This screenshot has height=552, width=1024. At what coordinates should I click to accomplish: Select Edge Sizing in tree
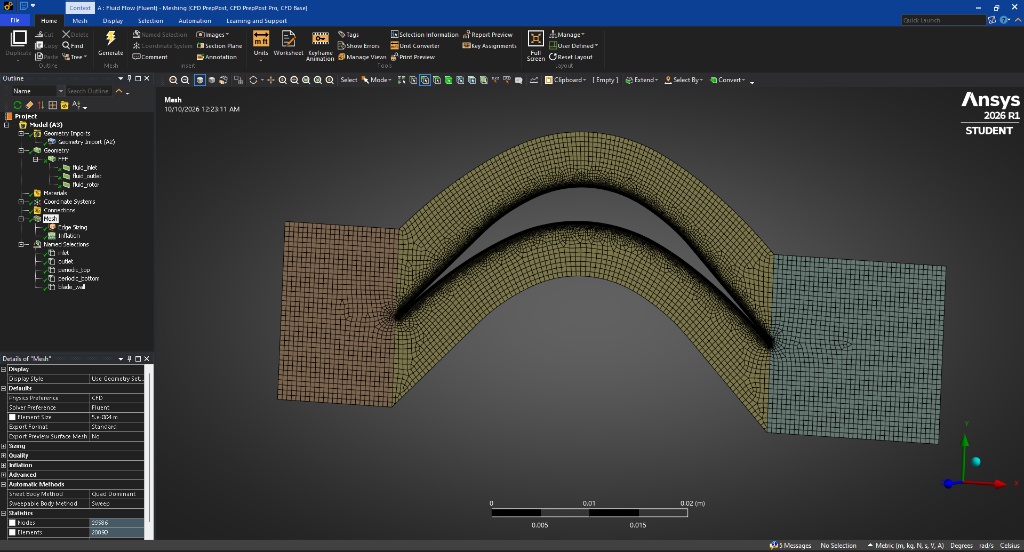click(72, 227)
